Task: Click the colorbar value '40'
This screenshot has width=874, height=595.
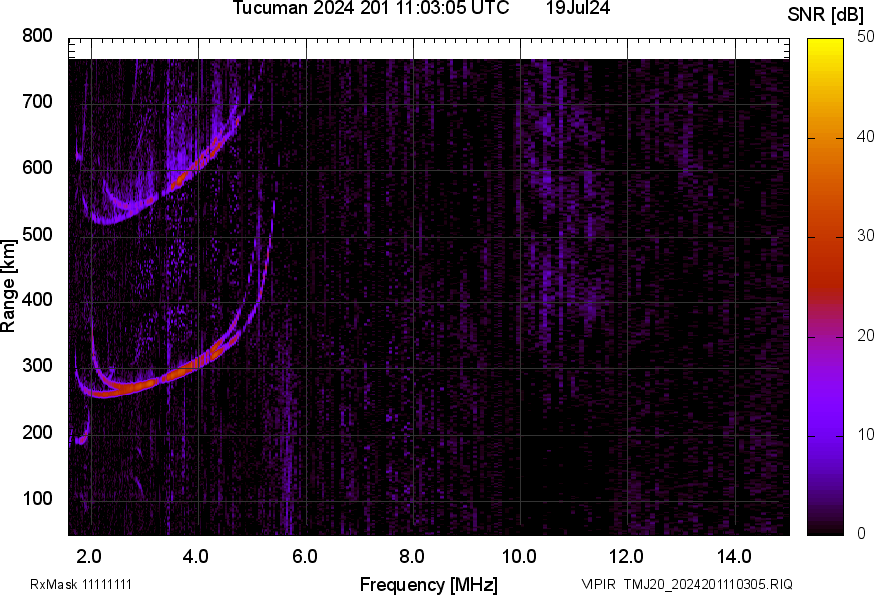Action: click(865, 137)
